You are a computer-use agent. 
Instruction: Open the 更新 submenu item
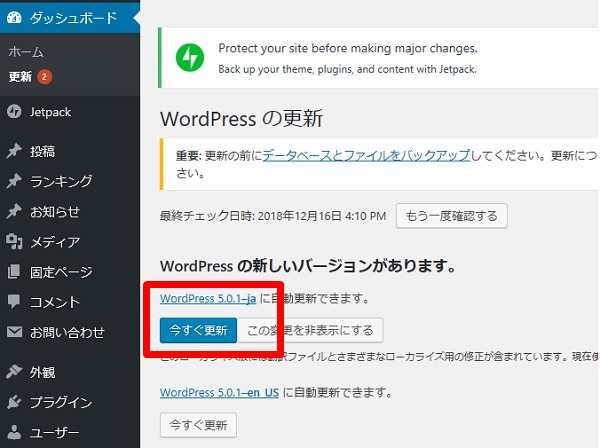pos(20,77)
